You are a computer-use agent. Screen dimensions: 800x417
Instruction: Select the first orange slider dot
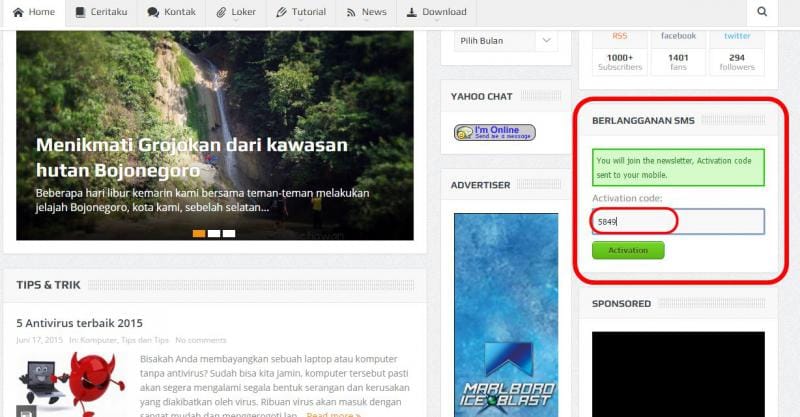pos(199,233)
